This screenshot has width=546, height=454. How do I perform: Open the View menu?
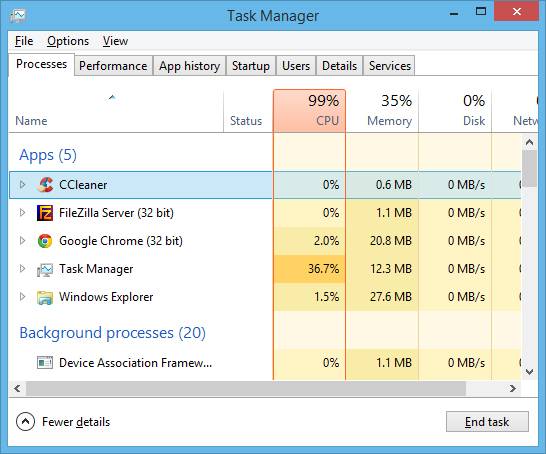(115, 41)
